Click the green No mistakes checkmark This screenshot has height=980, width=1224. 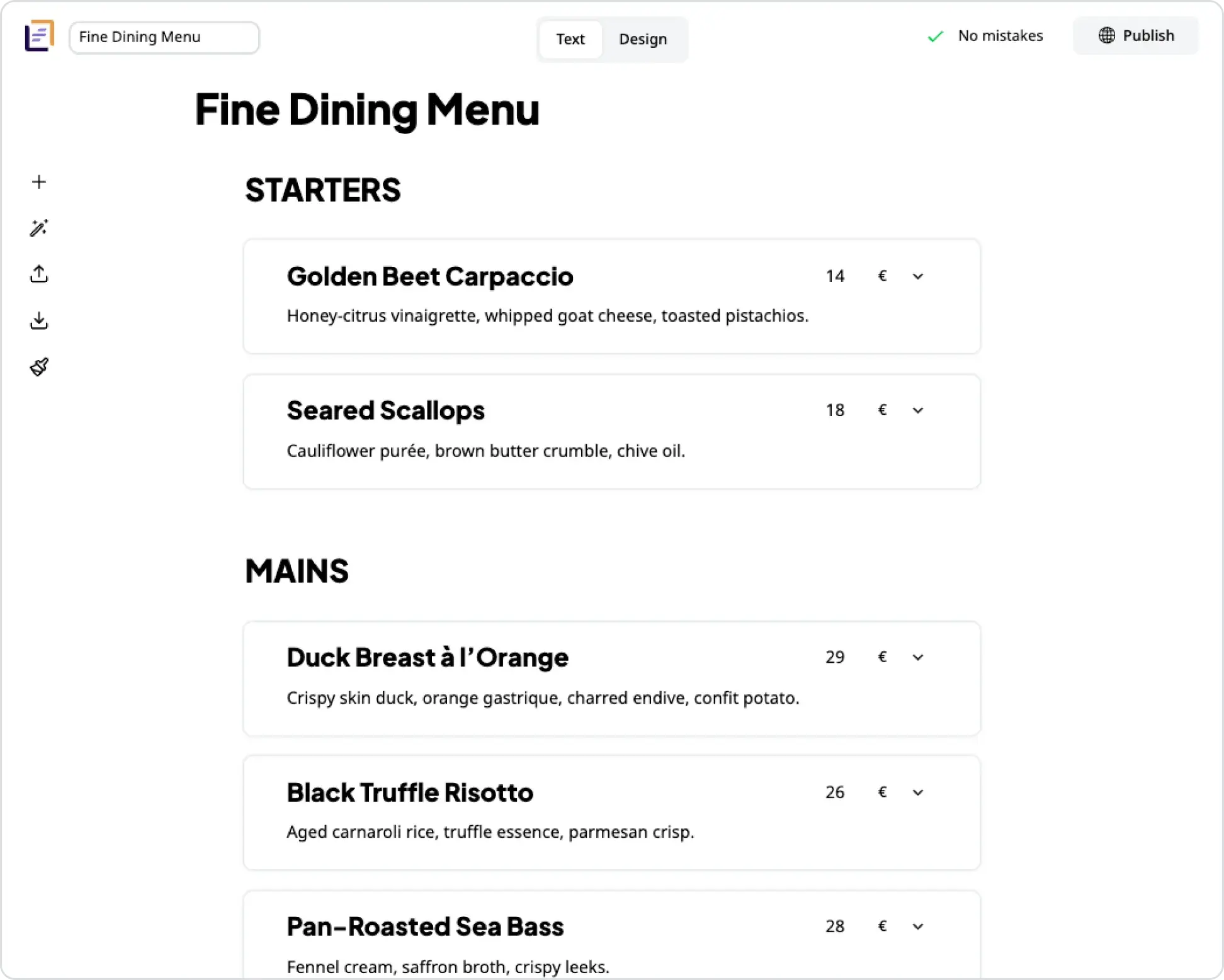tap(936, 37)
